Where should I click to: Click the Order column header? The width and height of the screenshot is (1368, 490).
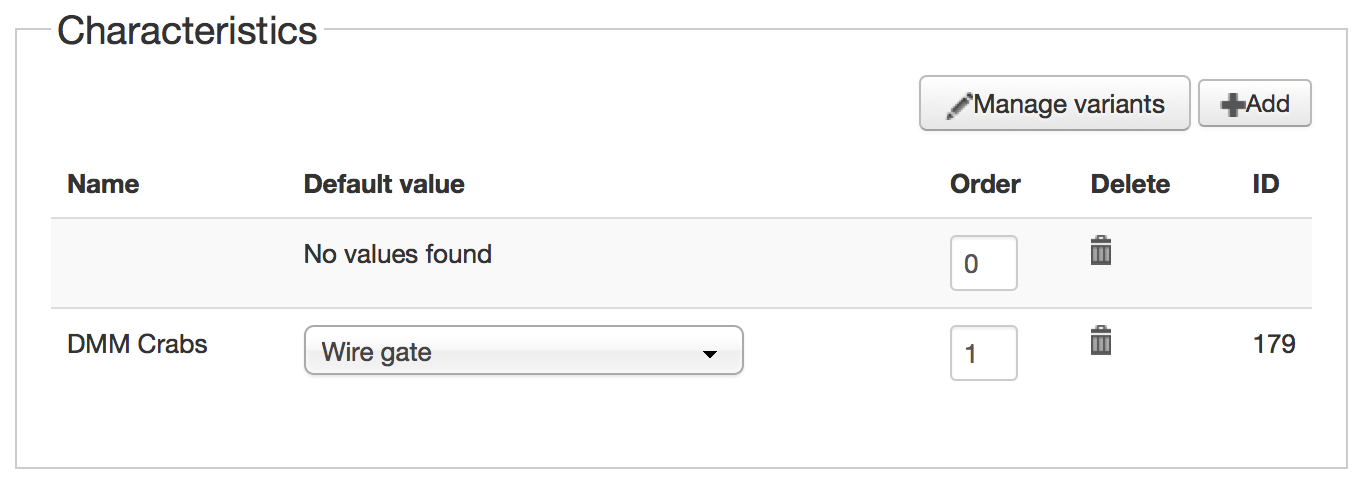pyautogui.click(x=985, y=184)
